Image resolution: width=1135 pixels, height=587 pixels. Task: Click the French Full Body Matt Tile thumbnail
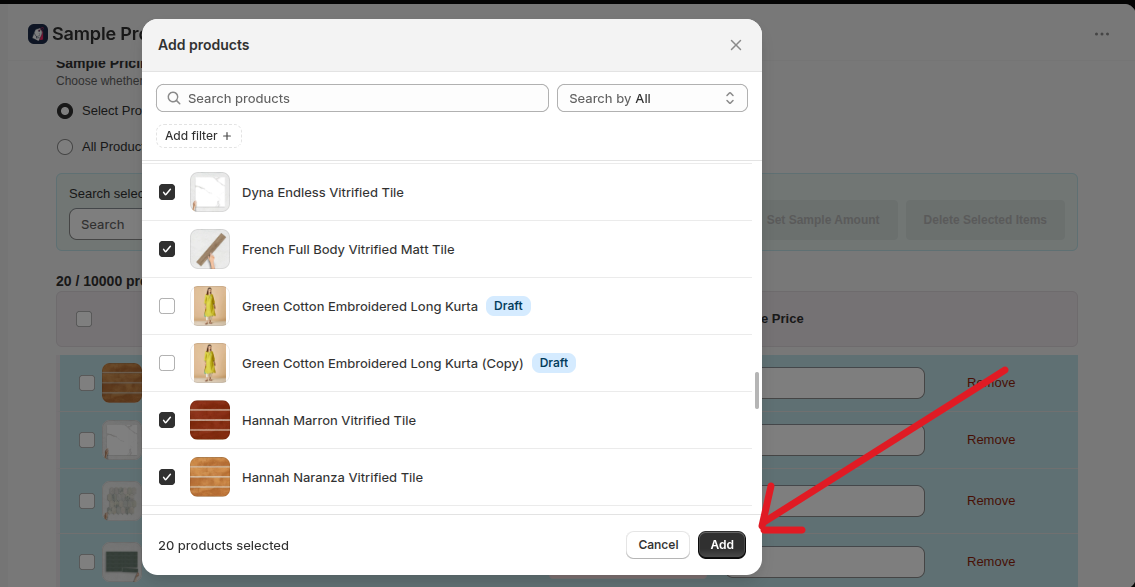[x=210, y=249]
